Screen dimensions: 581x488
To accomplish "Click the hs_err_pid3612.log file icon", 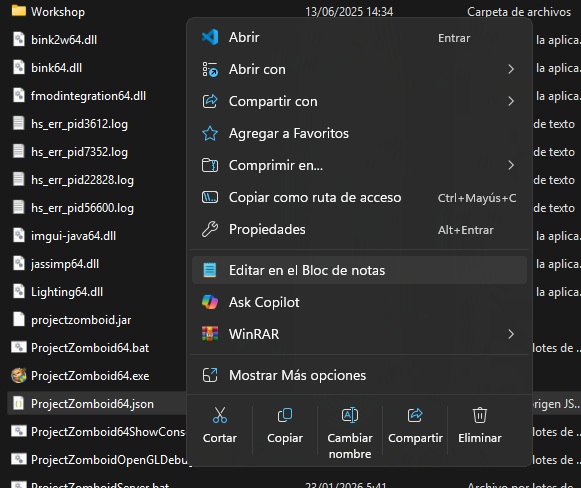I will tap(19, 123).
